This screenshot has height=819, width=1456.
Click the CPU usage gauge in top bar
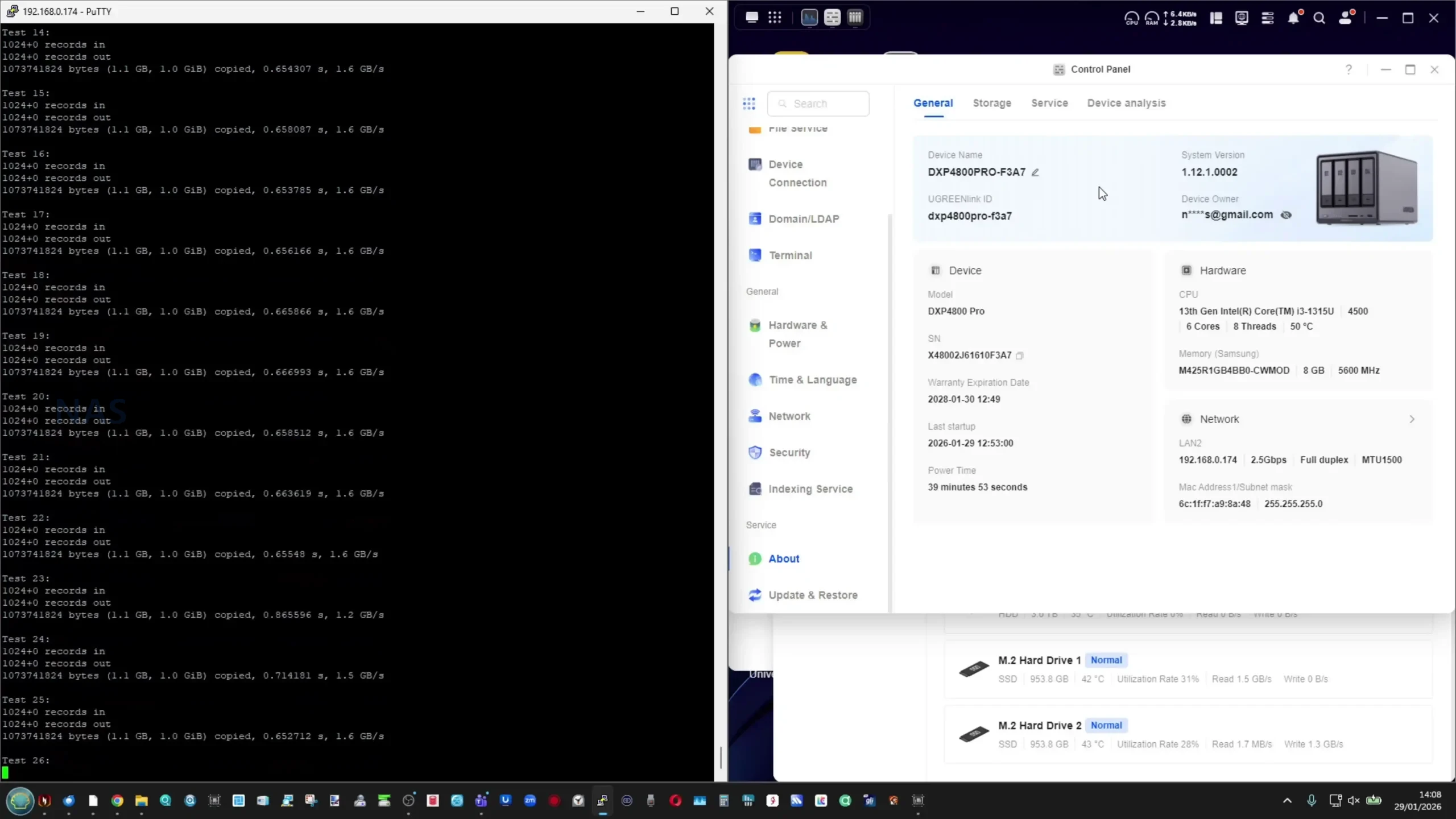1131,18
